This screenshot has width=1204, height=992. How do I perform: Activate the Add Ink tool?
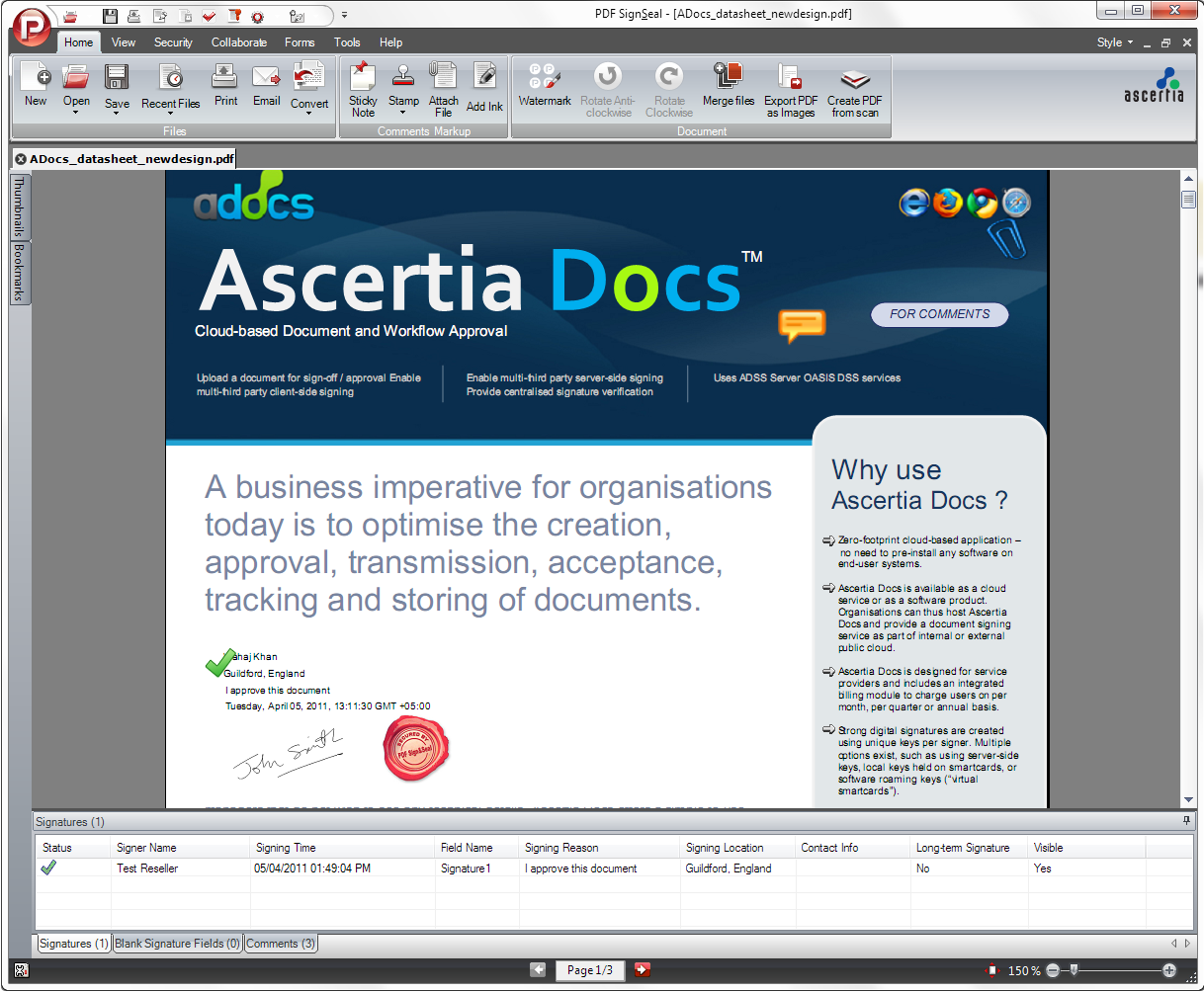click(x=484, y=87)
